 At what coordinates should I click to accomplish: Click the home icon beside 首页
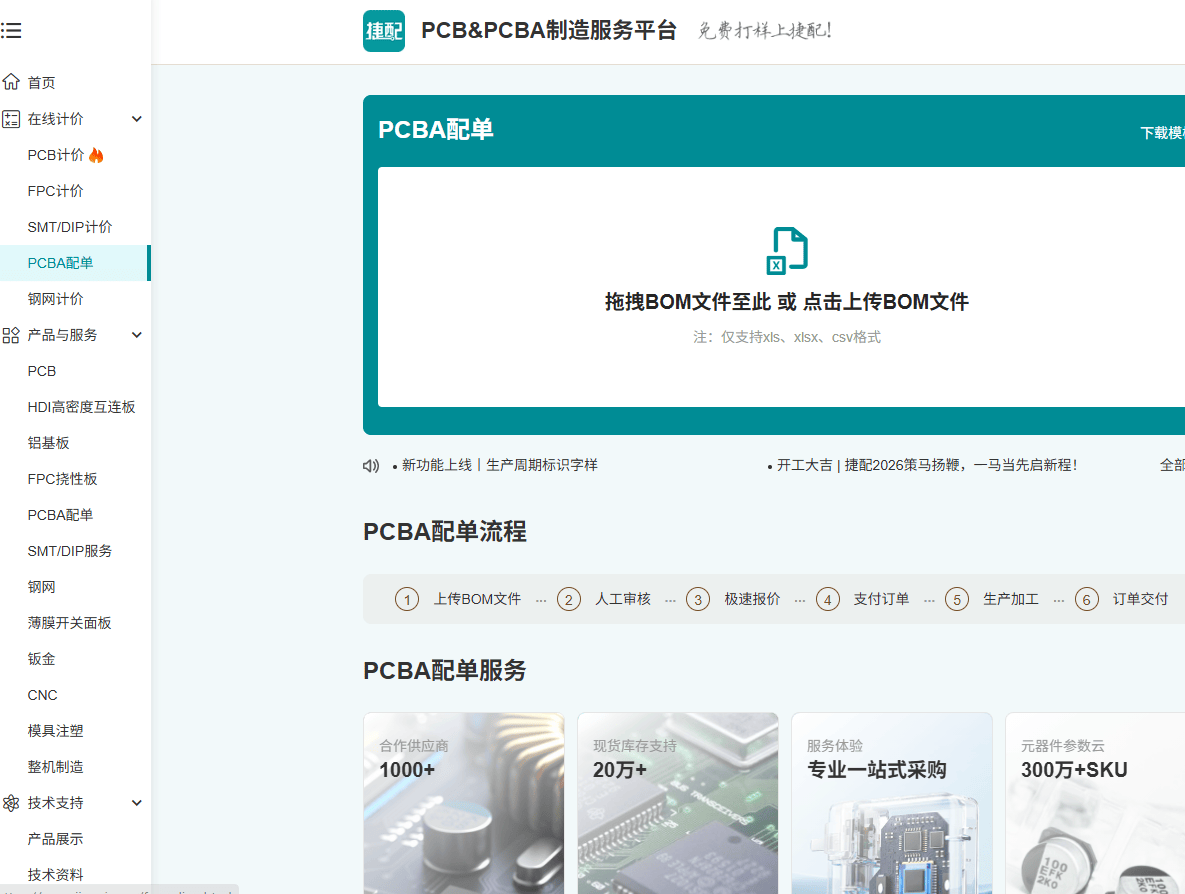pyautogui.click(x=11, y=82)
